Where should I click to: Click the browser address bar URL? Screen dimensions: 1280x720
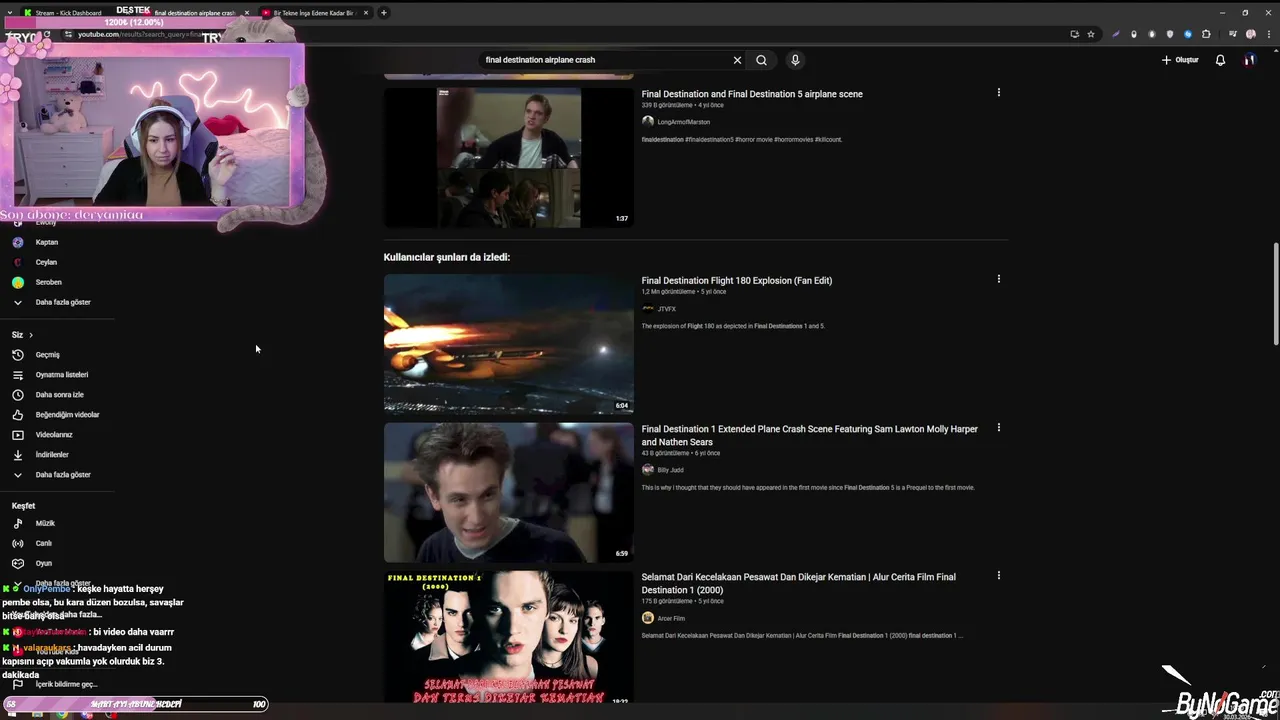140,34
